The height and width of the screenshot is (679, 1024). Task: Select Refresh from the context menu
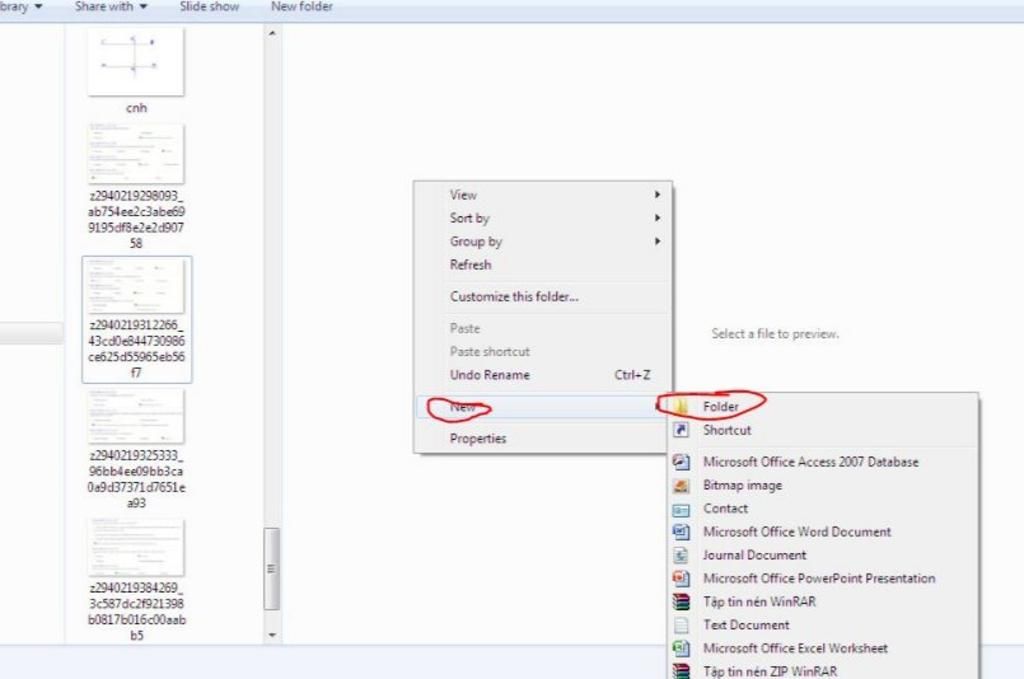coord(542,265)
